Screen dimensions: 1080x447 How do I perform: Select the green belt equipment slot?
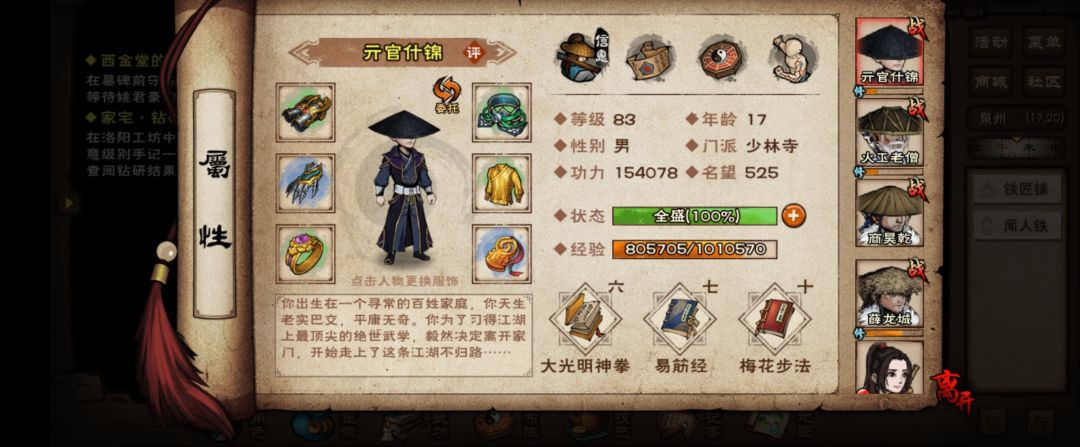501,112
